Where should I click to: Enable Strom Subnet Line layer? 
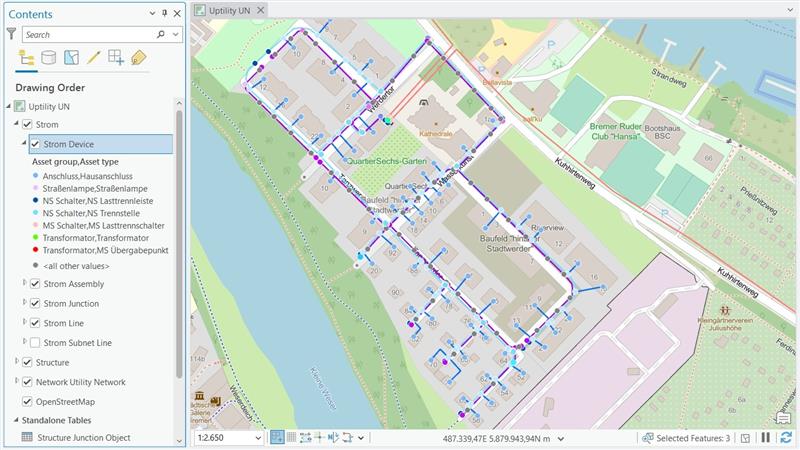click(35, 343)
